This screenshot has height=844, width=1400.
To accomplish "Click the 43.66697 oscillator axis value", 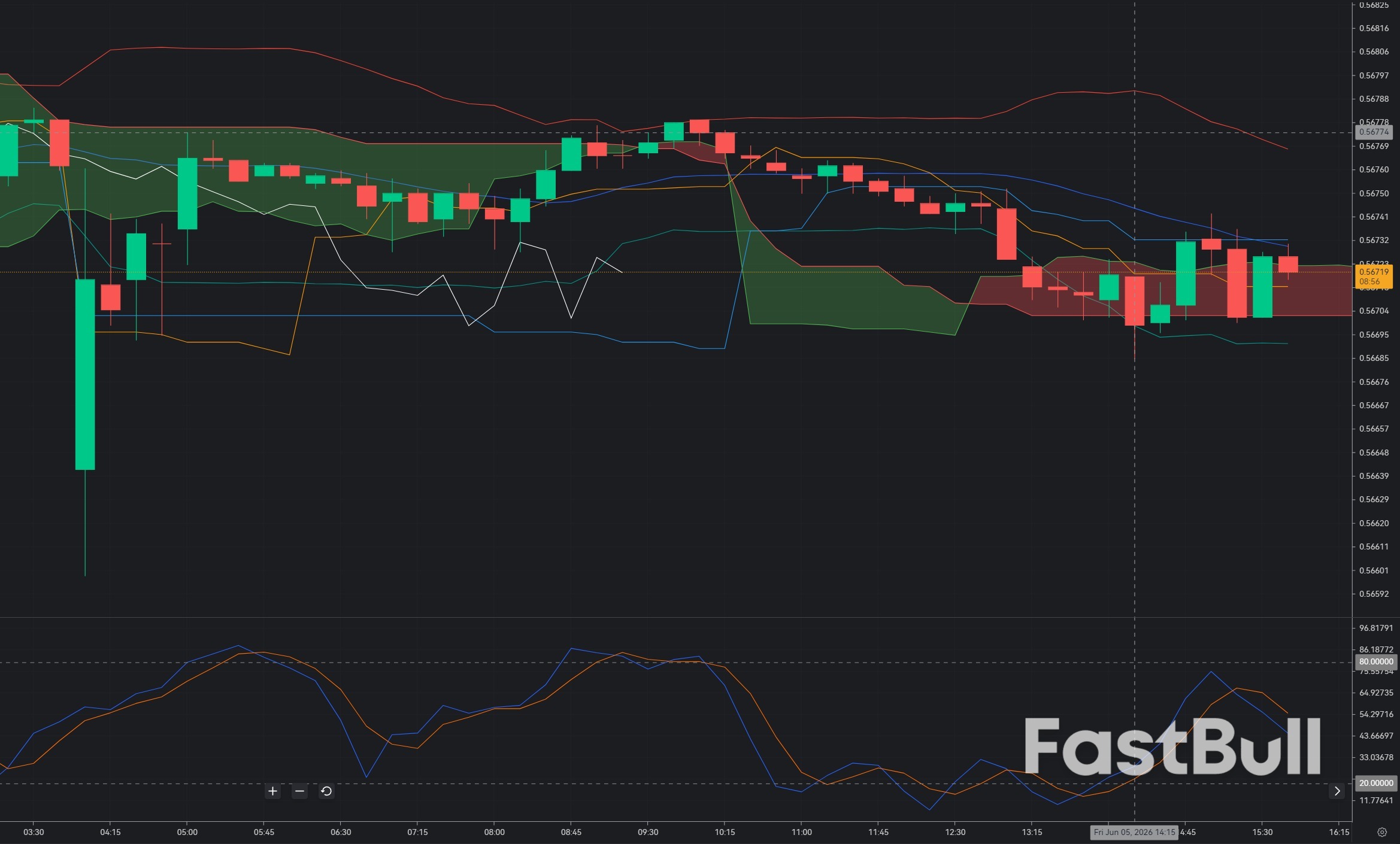I will (x=1375, y=736).
